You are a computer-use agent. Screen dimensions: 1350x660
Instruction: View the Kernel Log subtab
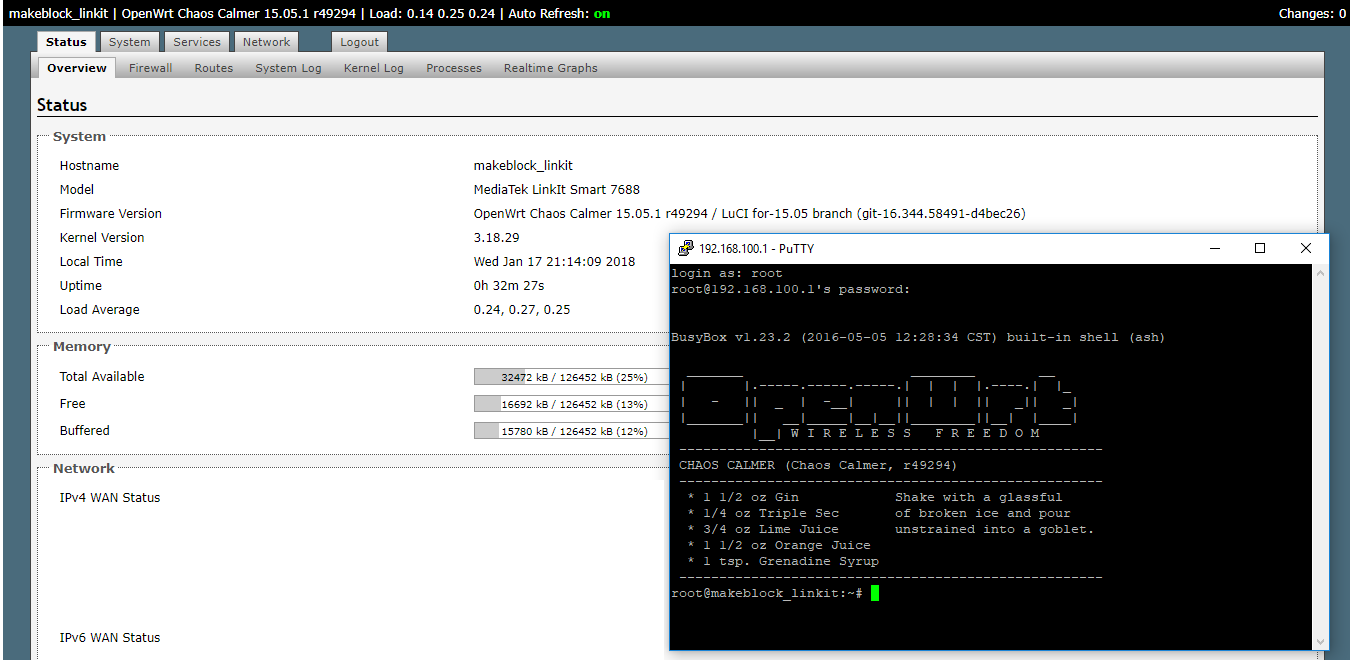coord(374,68)
